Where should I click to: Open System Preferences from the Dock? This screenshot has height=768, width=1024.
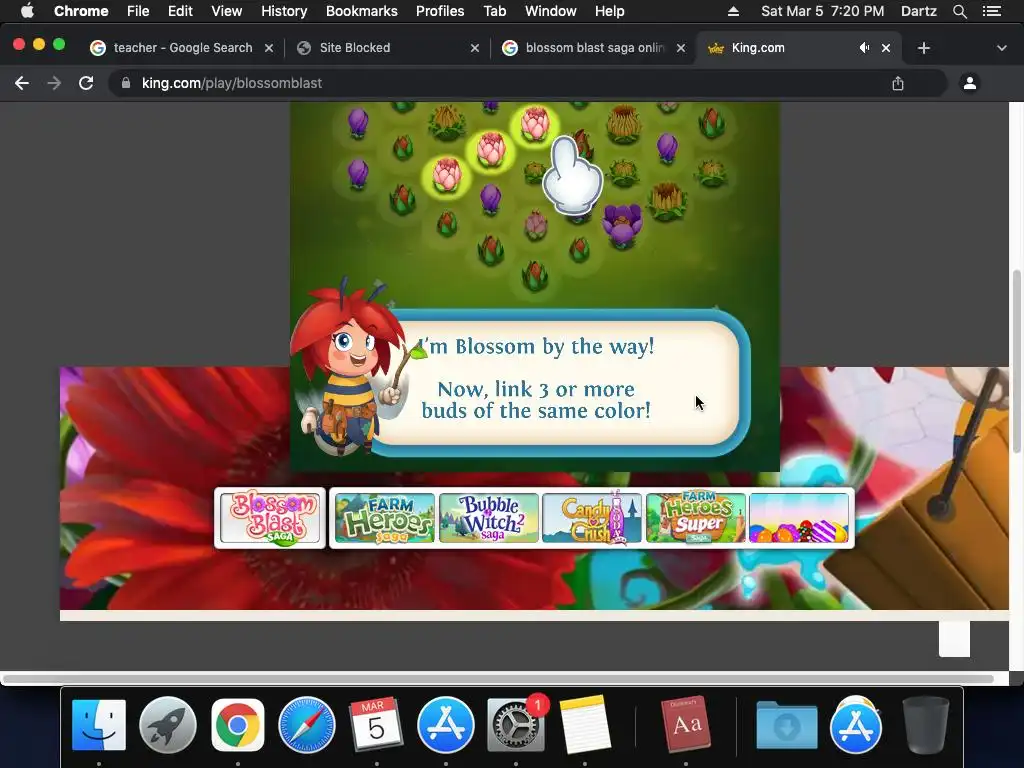516,725
